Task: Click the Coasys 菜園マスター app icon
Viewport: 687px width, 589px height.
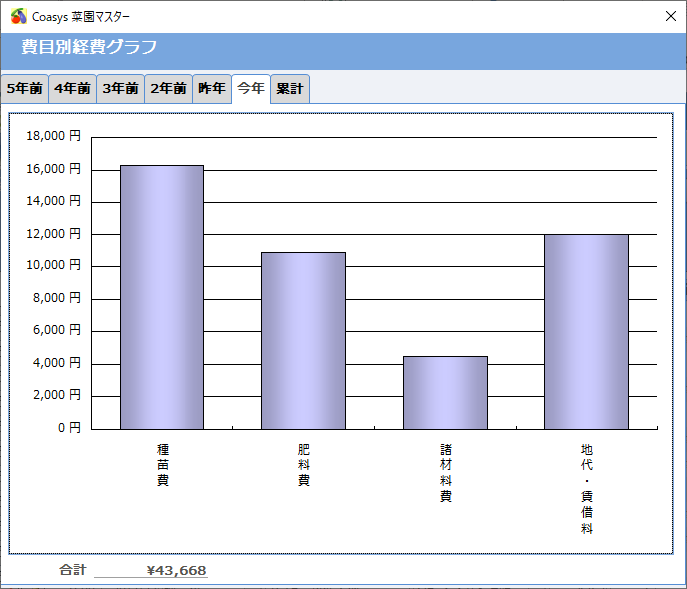Action: 18,17
